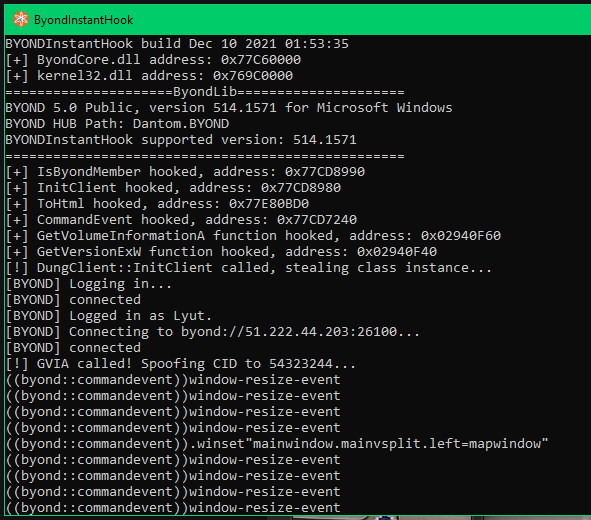Click the supported version 514.1571 line
The image size is (591, 520).
click(x=181, y=140)
